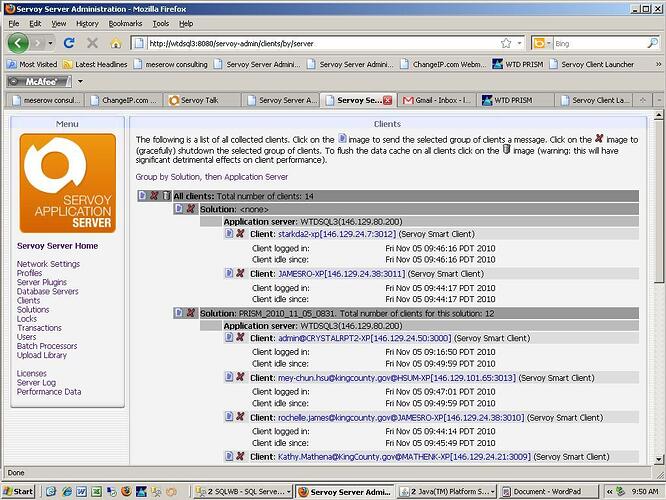Send message to mey-chun.hsu client
Screen dimensions: 666x500
[x=229, y=377]
